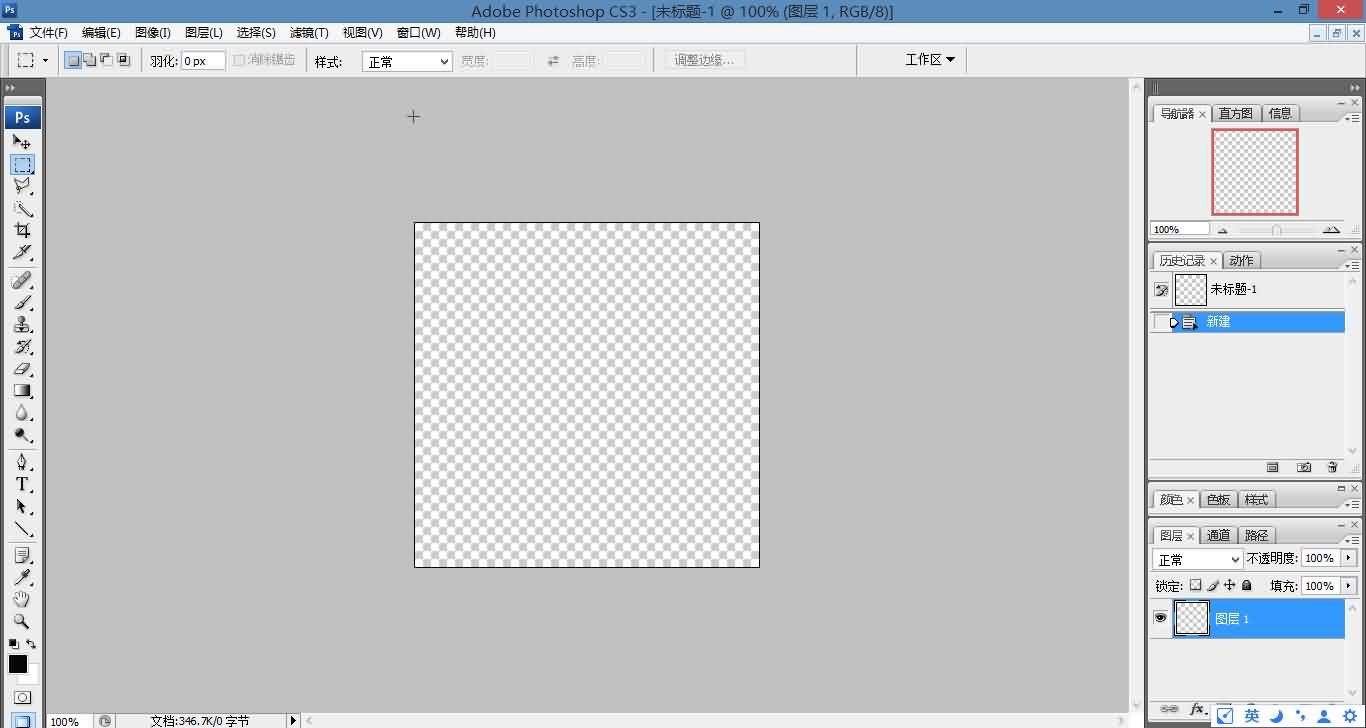Select the History Brush tool
The image size is (1366, 728).
tap(22, 346)
